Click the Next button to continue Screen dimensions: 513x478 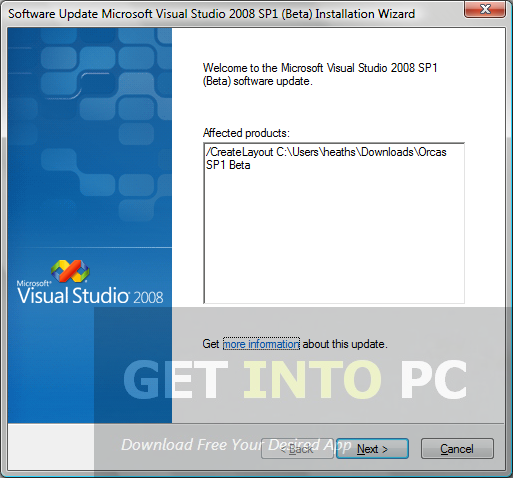click(372, 449)
